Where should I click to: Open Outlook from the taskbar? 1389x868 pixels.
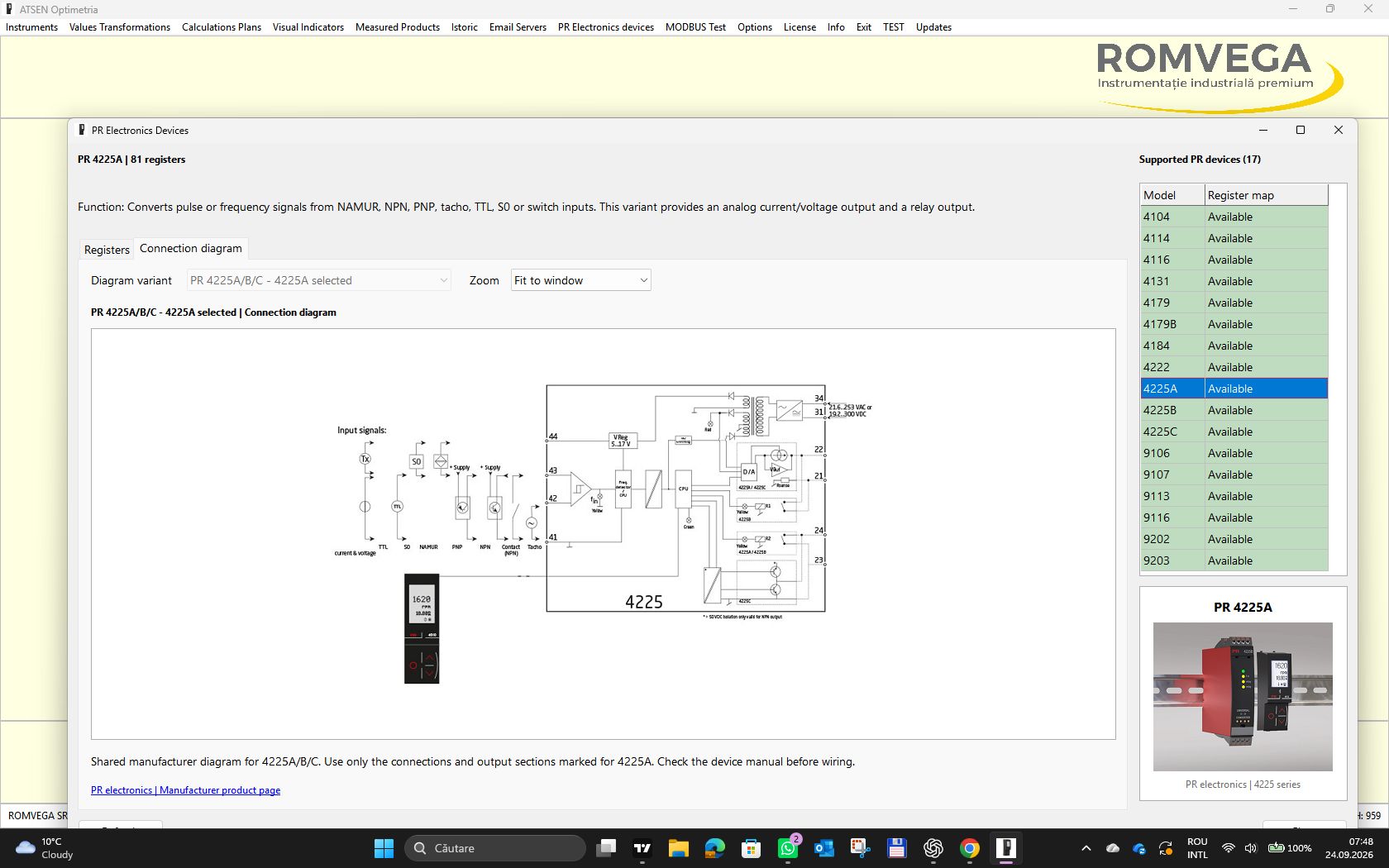point(824,848)
